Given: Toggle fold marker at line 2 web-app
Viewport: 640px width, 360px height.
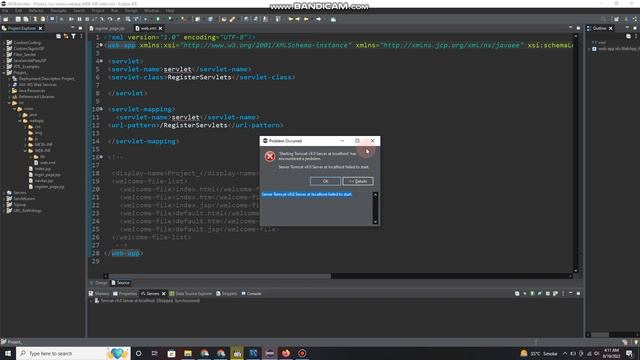Looking at the screenshot, I should pyautogui.click(x=101, y=45).
